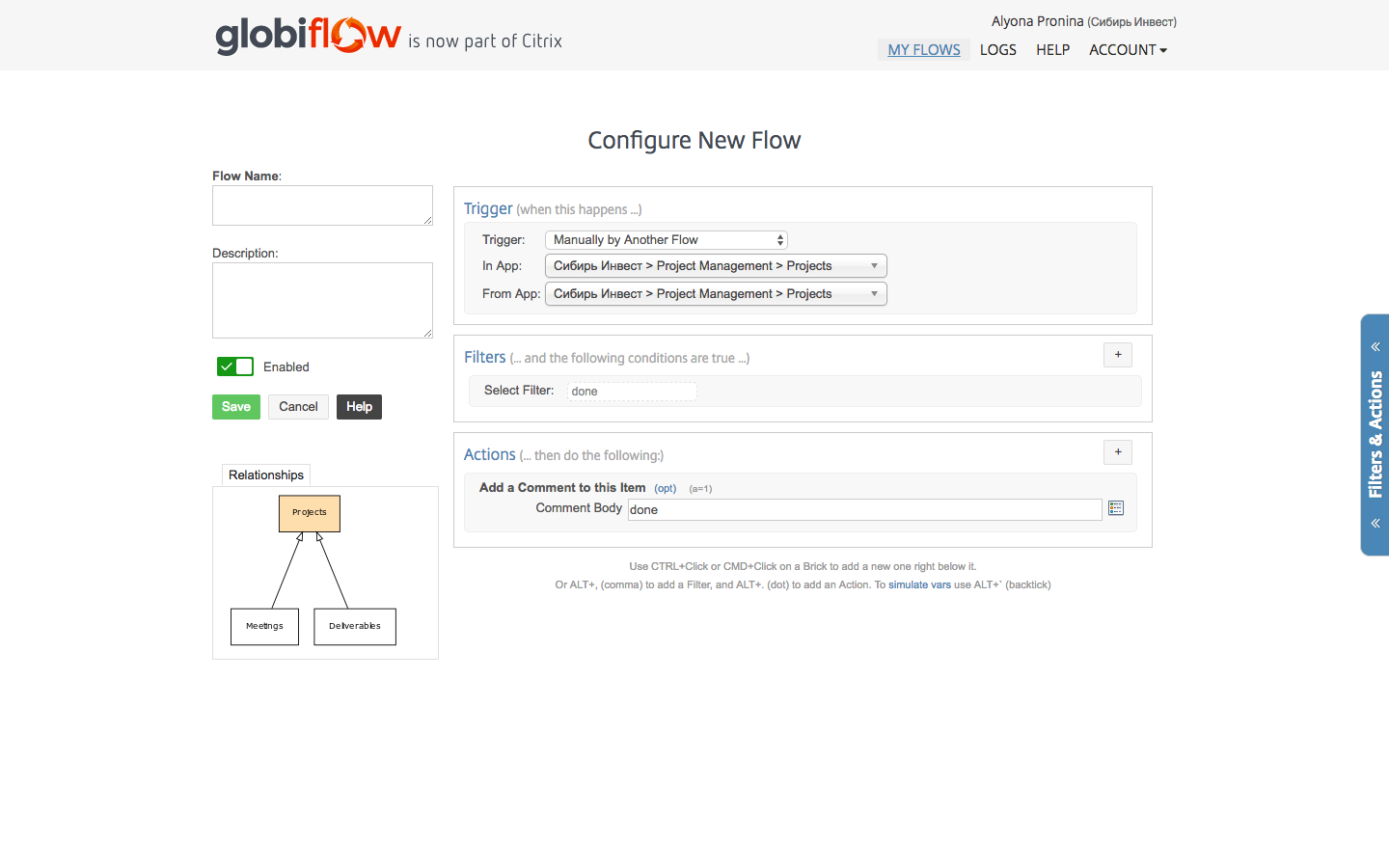Open the variable picker beside Comment Body

(x=1116, y=508)
